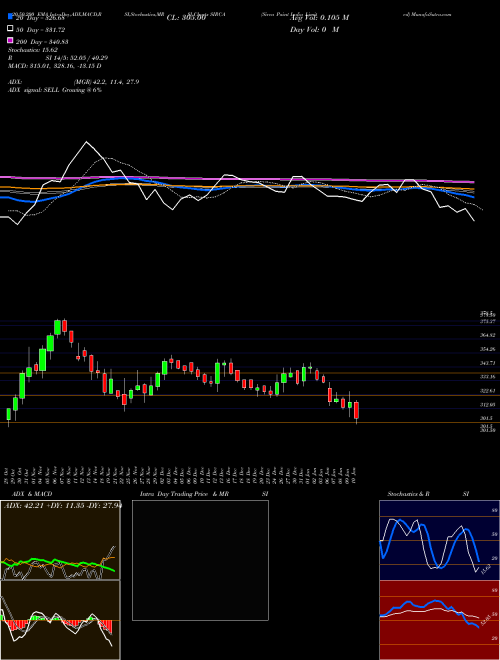Click the 312.05 price axis label

point(488,405)
